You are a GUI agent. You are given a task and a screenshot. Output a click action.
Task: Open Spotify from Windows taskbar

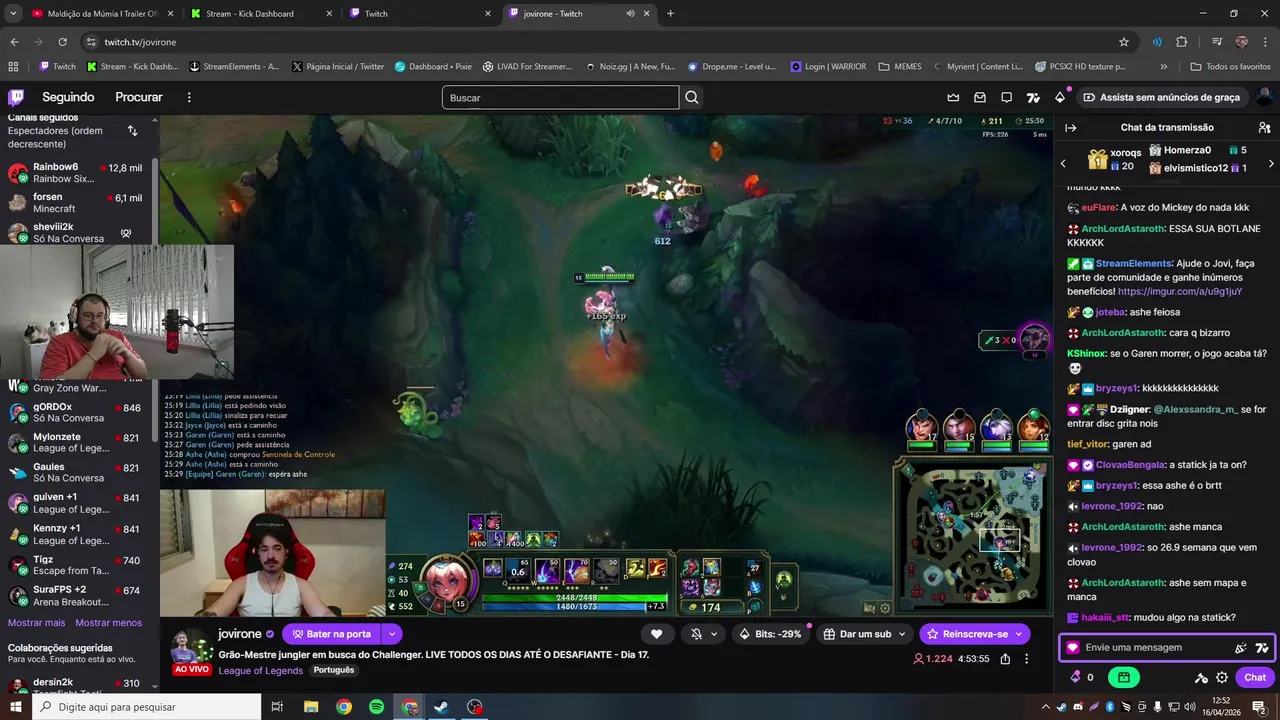pyautogui.click(x=376, y=707)
